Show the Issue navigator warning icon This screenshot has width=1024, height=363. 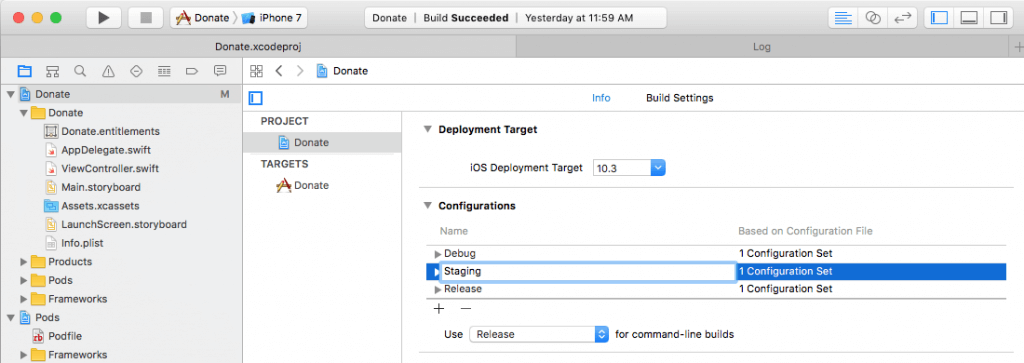click(x=108, y=71)
